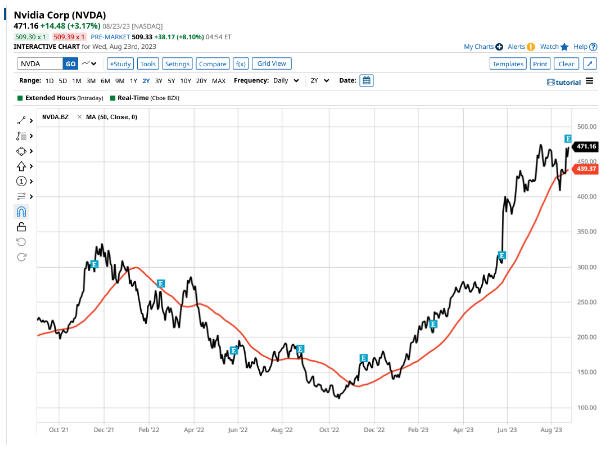This screenshot has height=462, width=609.
Task: Clear the chart with Clear button
Action: (566, 64)
